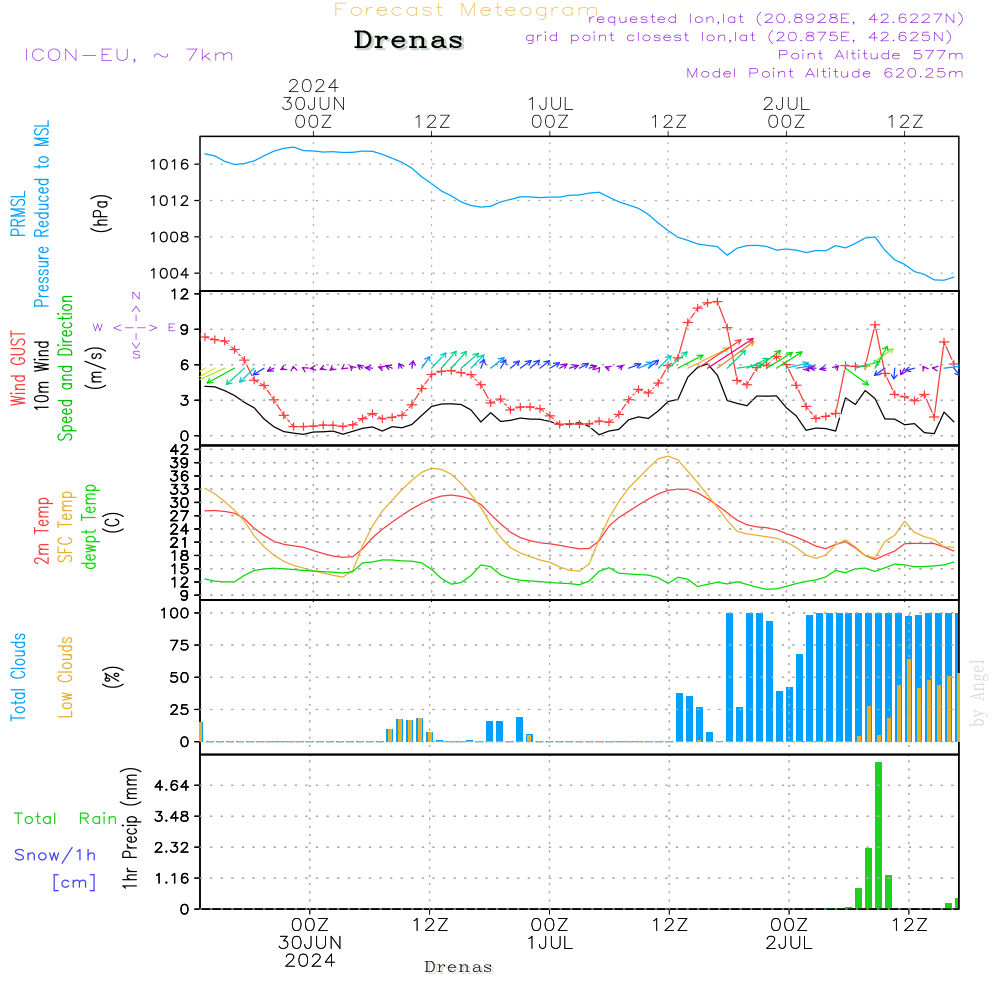This screenshot has width=1000, height=1000.
Task: Click the Low Clouds axis label
Action: point(66,677)
